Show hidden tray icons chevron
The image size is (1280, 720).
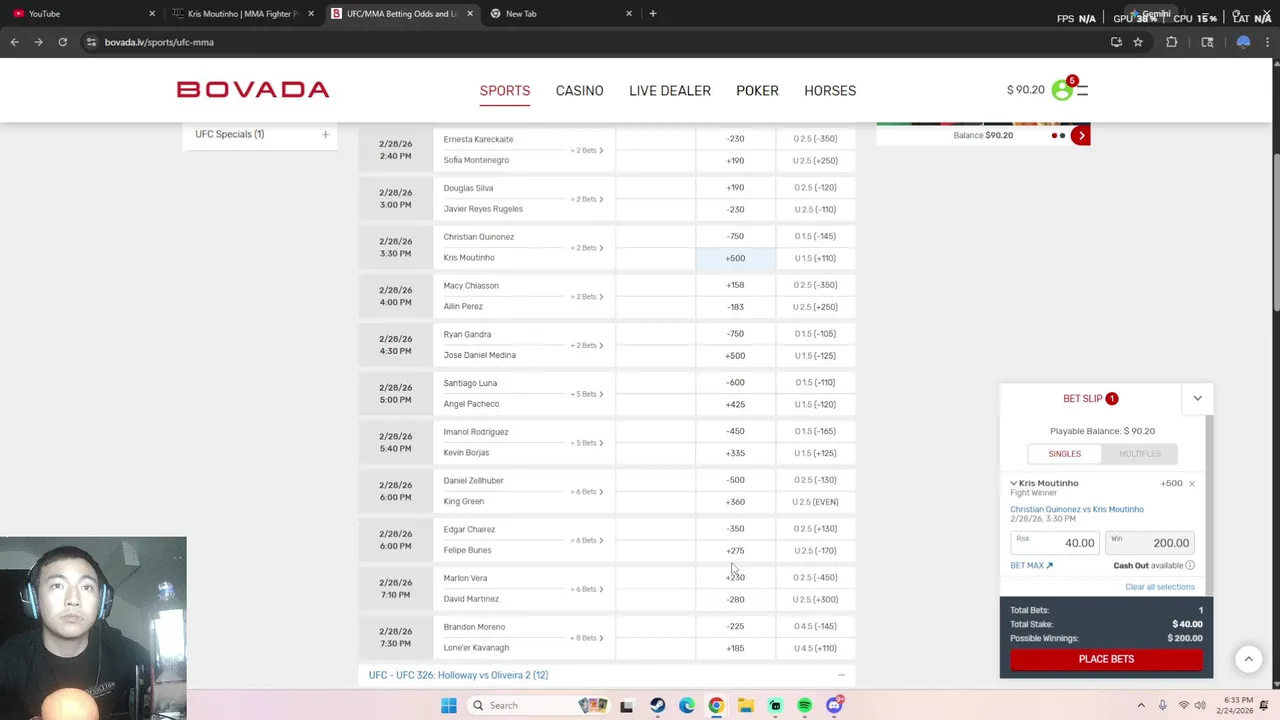1141,706
